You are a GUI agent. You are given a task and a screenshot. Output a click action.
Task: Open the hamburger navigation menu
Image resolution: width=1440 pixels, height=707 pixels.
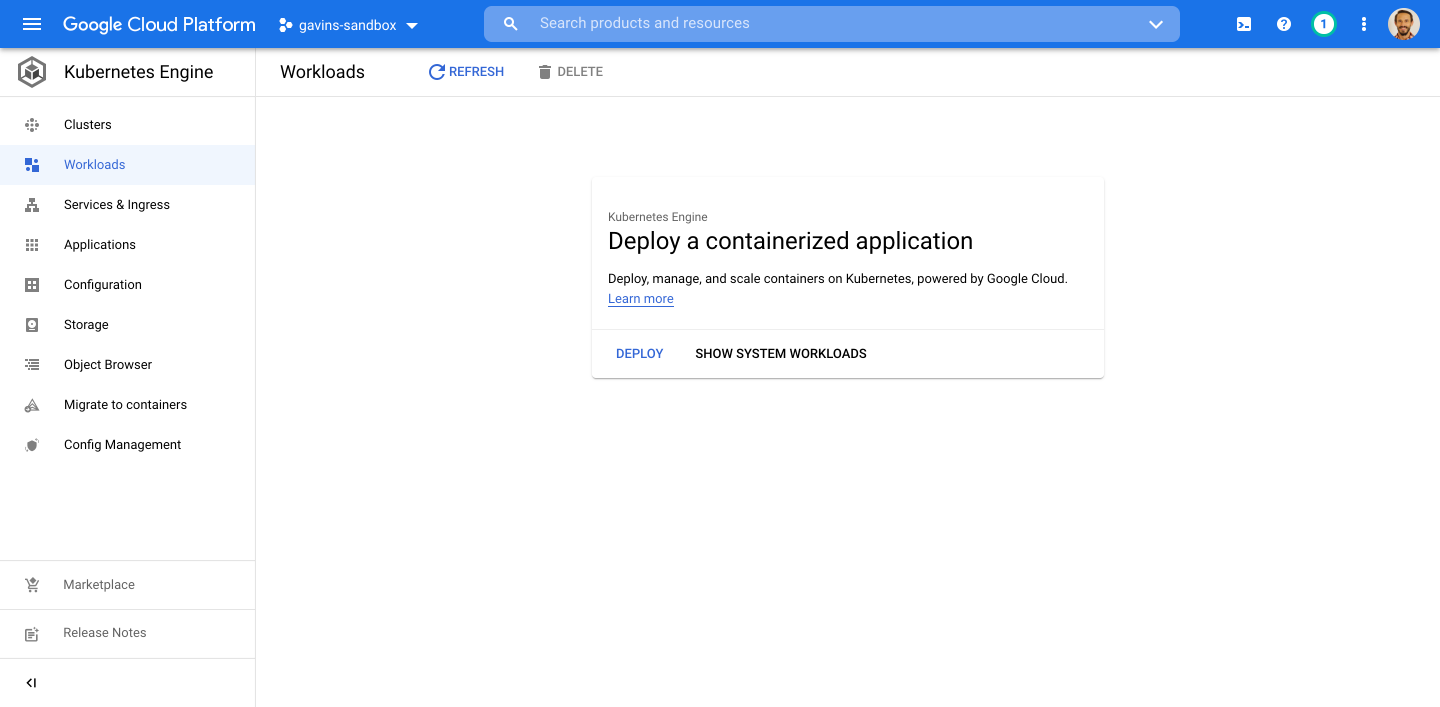coord(32,24)
